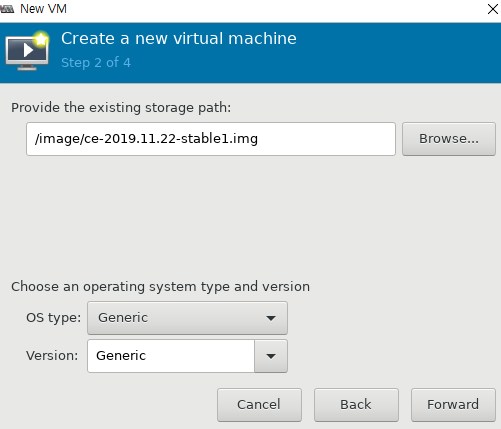The height and width of the screenshot is (429, 501).
Task: Click 'Provide the existing storage path:' label
Action: pos(121,108)
